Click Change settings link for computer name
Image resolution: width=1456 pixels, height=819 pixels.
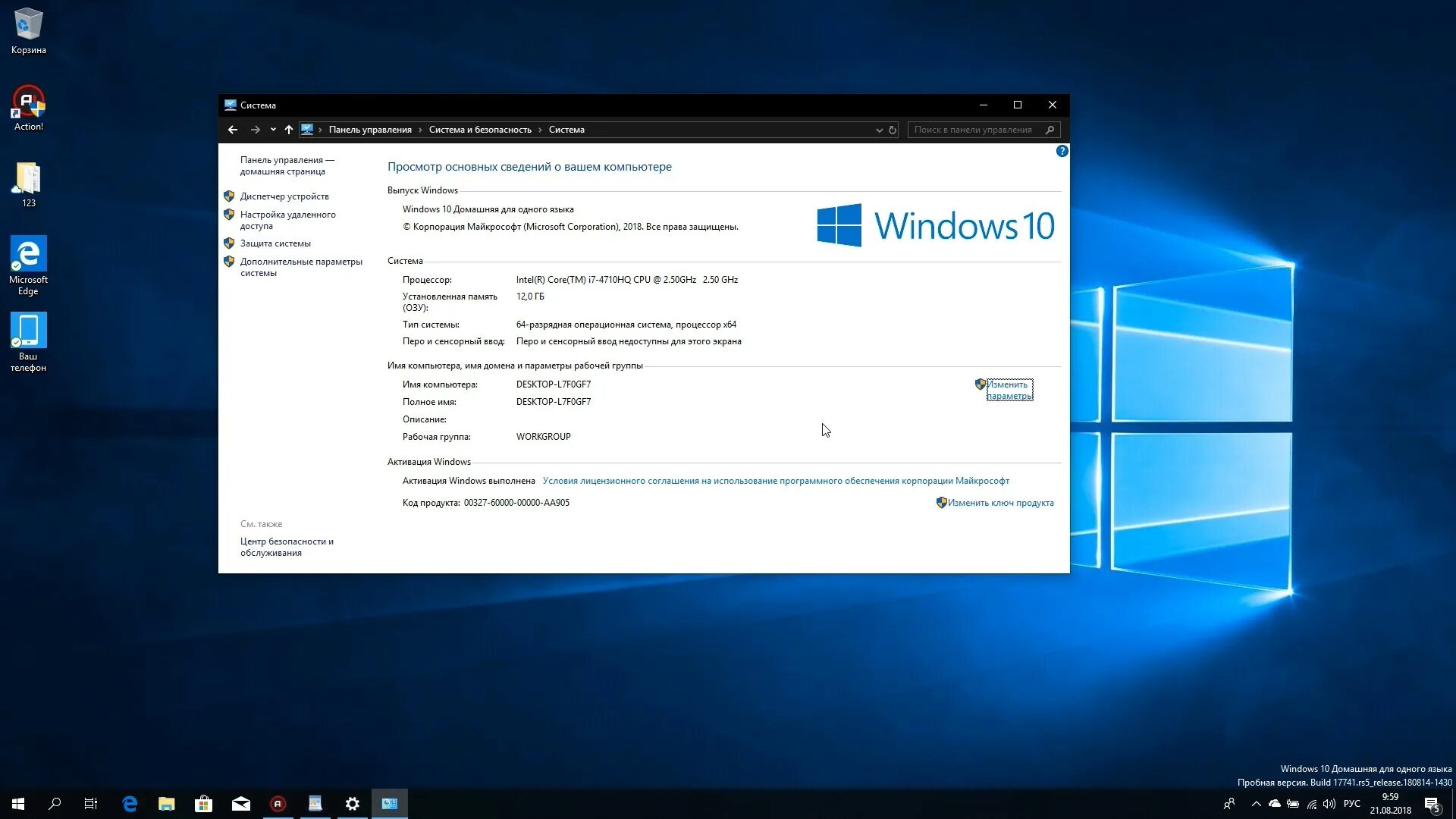point(1009,390)
